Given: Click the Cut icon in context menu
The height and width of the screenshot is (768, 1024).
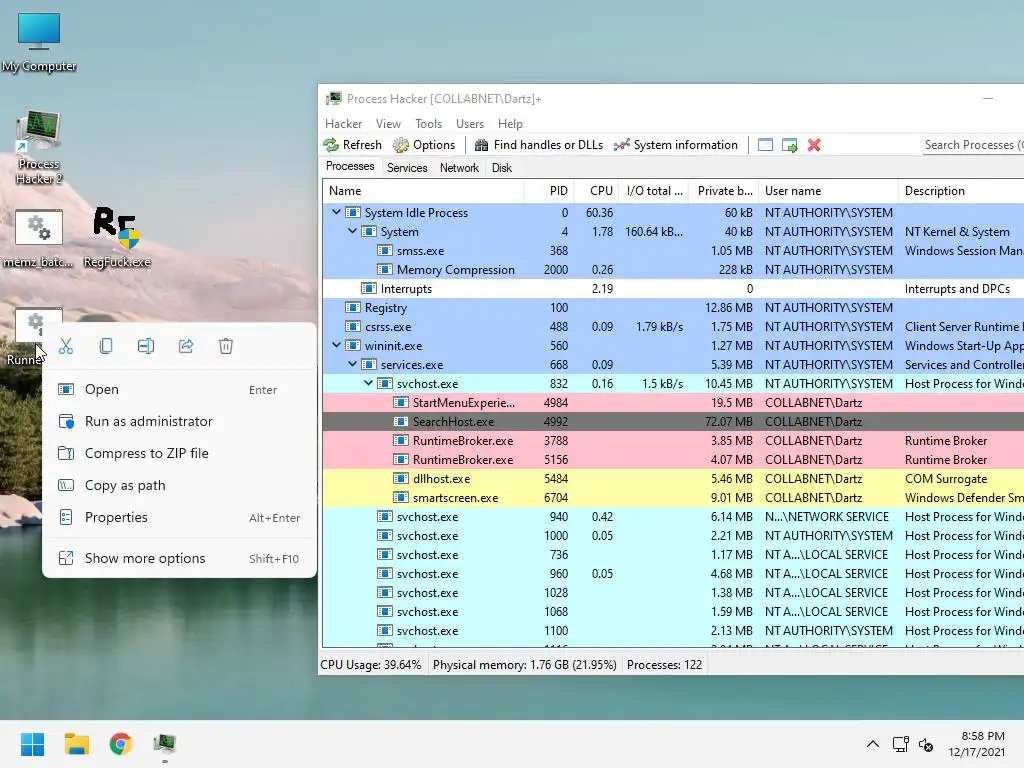Looking at the screenshot, I should coord(66,346).
